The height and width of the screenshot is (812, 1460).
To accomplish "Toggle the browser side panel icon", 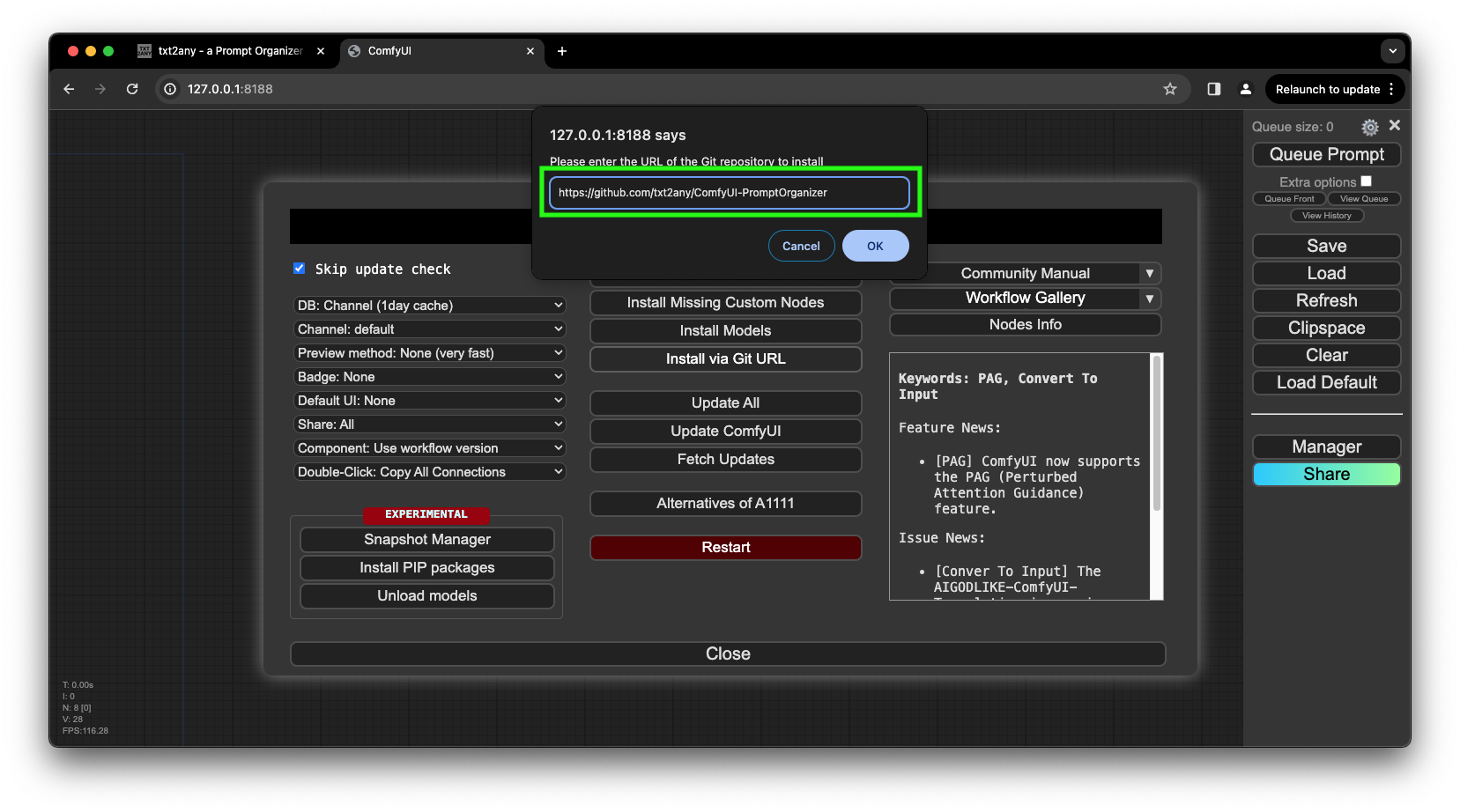I will tap(1214, 89).
